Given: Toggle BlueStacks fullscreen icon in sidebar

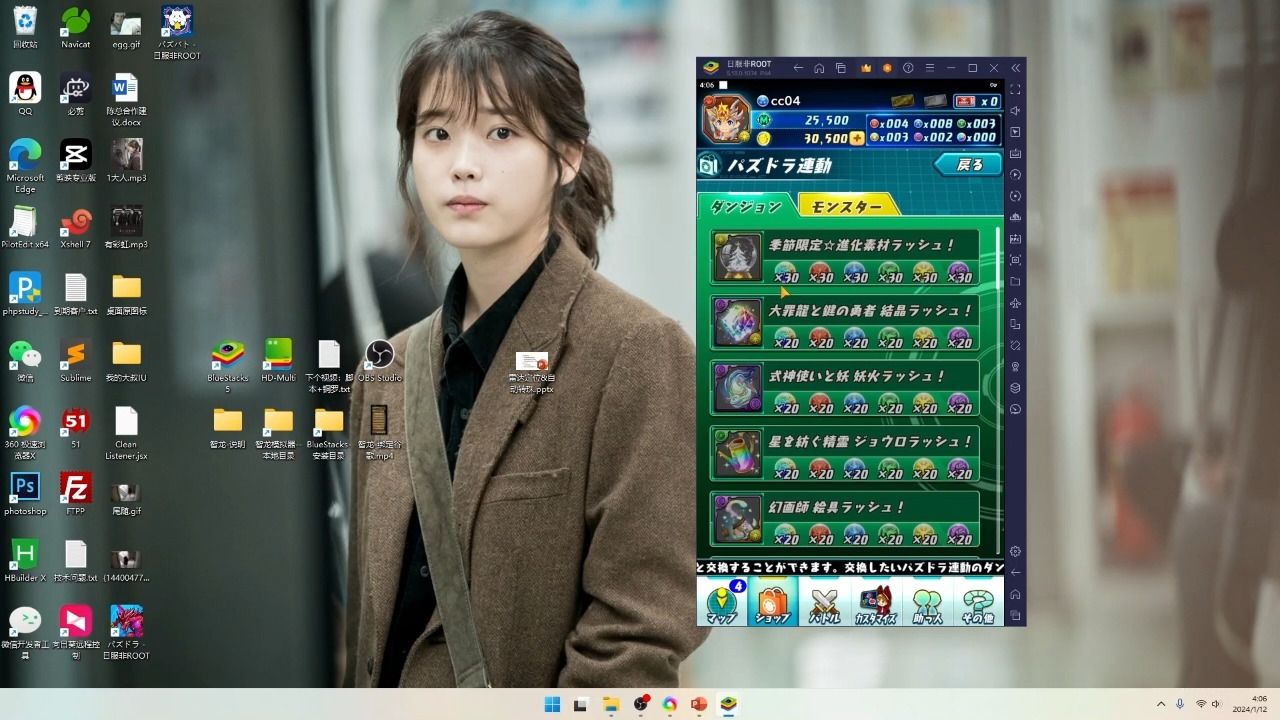Looking at the screenshot, I should pos(1015,90).
